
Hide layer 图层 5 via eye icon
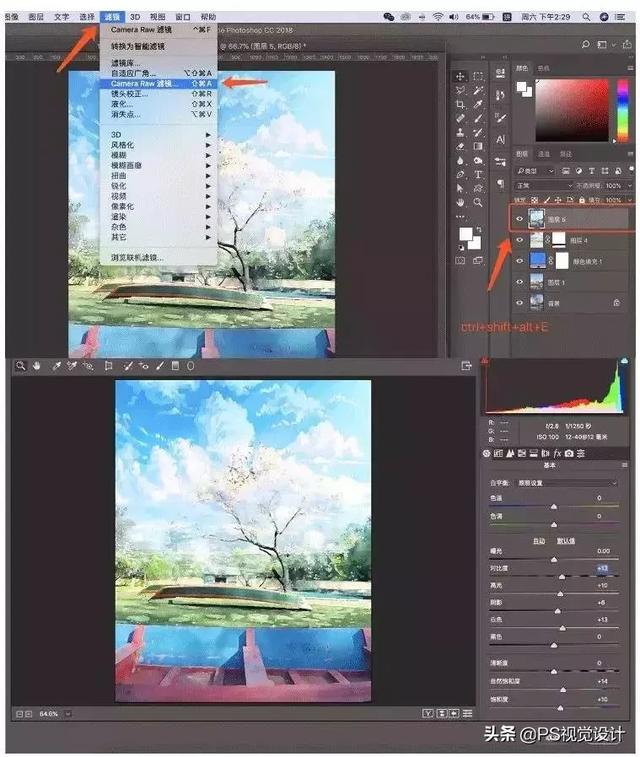coord(520,219)
